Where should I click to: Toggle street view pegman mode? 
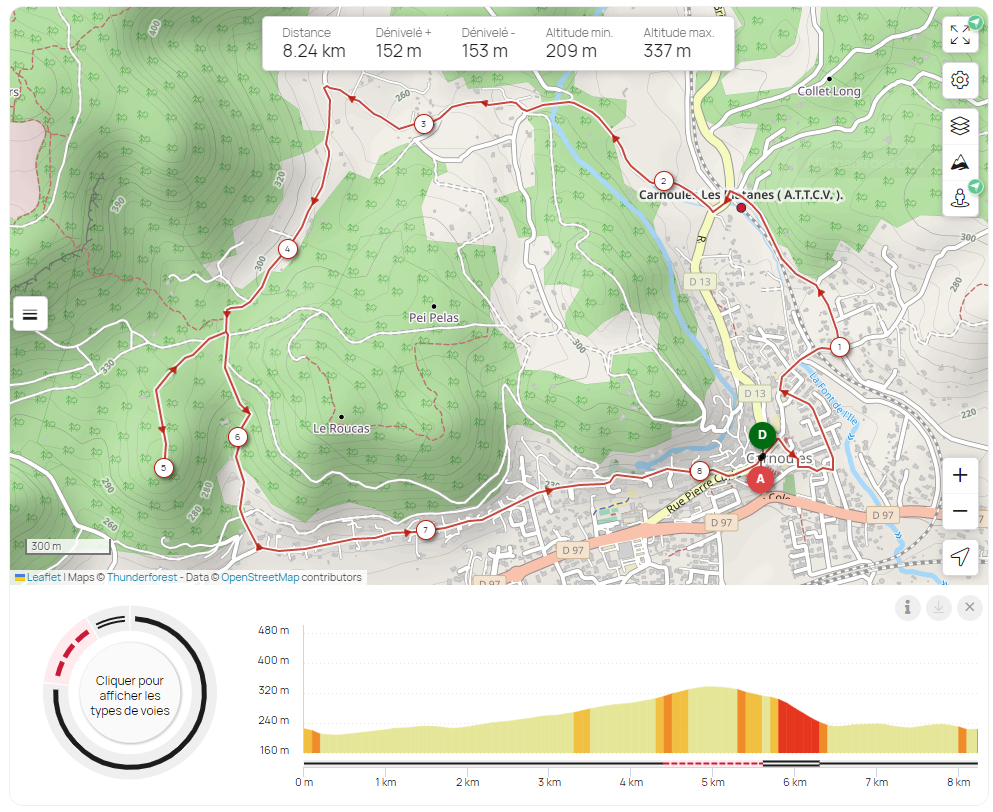[960, 199]
